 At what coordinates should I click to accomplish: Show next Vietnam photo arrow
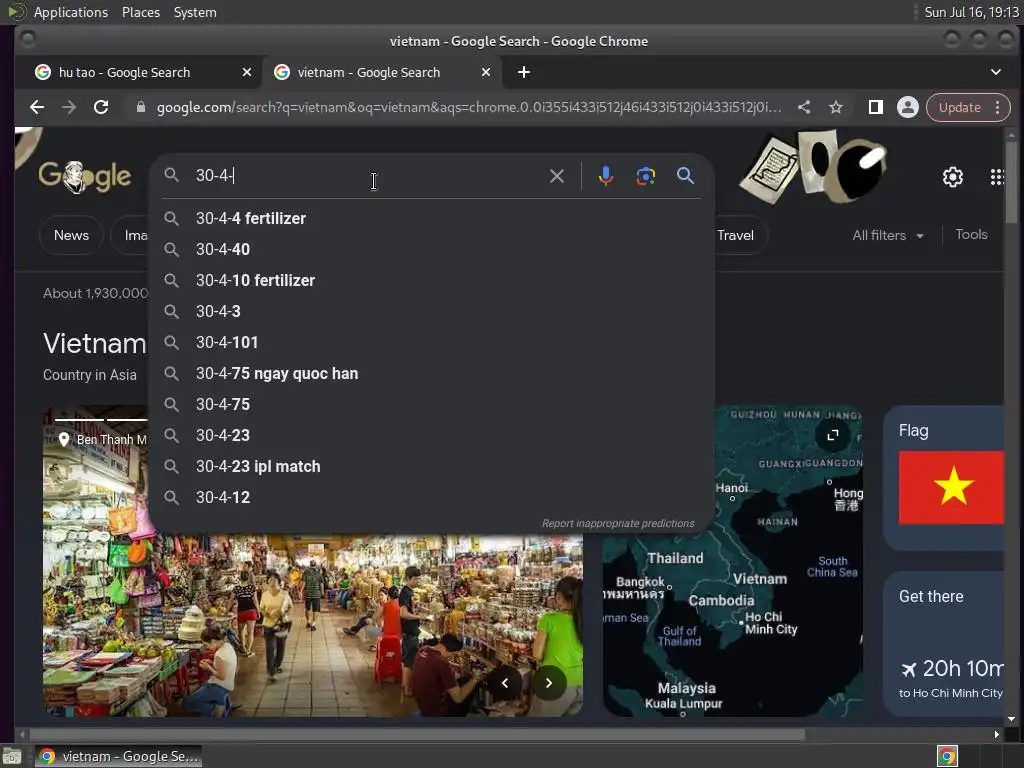tap(549, 682)
